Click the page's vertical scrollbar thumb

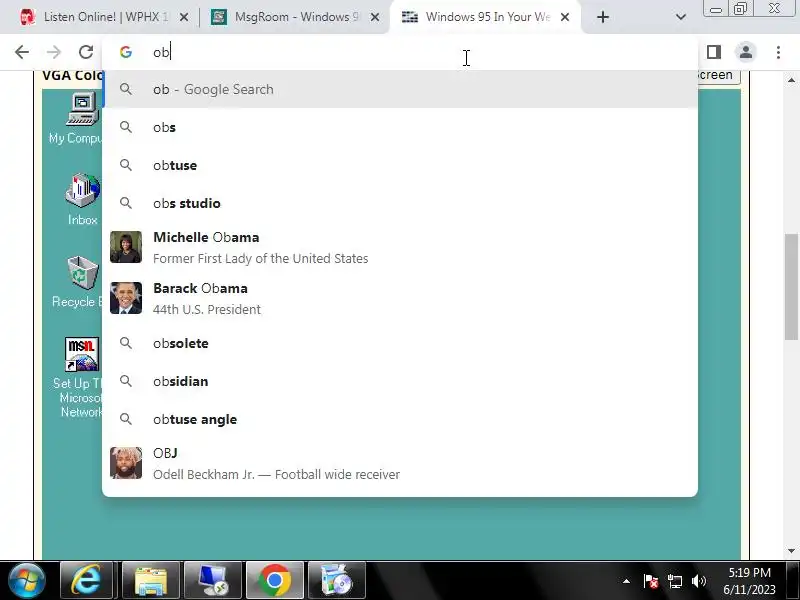791,287
